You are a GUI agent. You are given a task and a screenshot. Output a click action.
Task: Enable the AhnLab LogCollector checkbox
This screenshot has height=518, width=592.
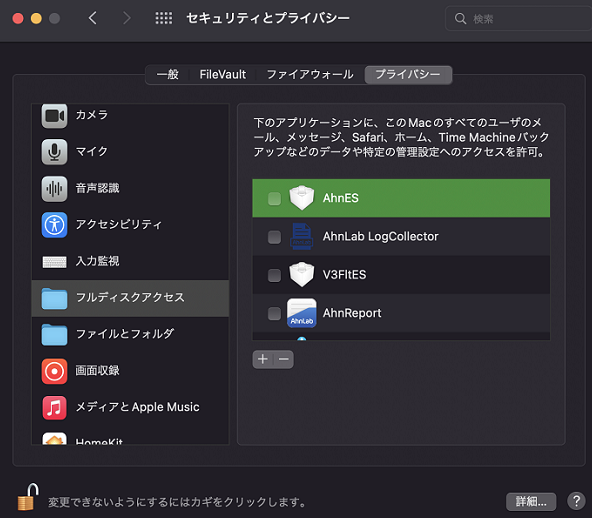click(274, 237)
